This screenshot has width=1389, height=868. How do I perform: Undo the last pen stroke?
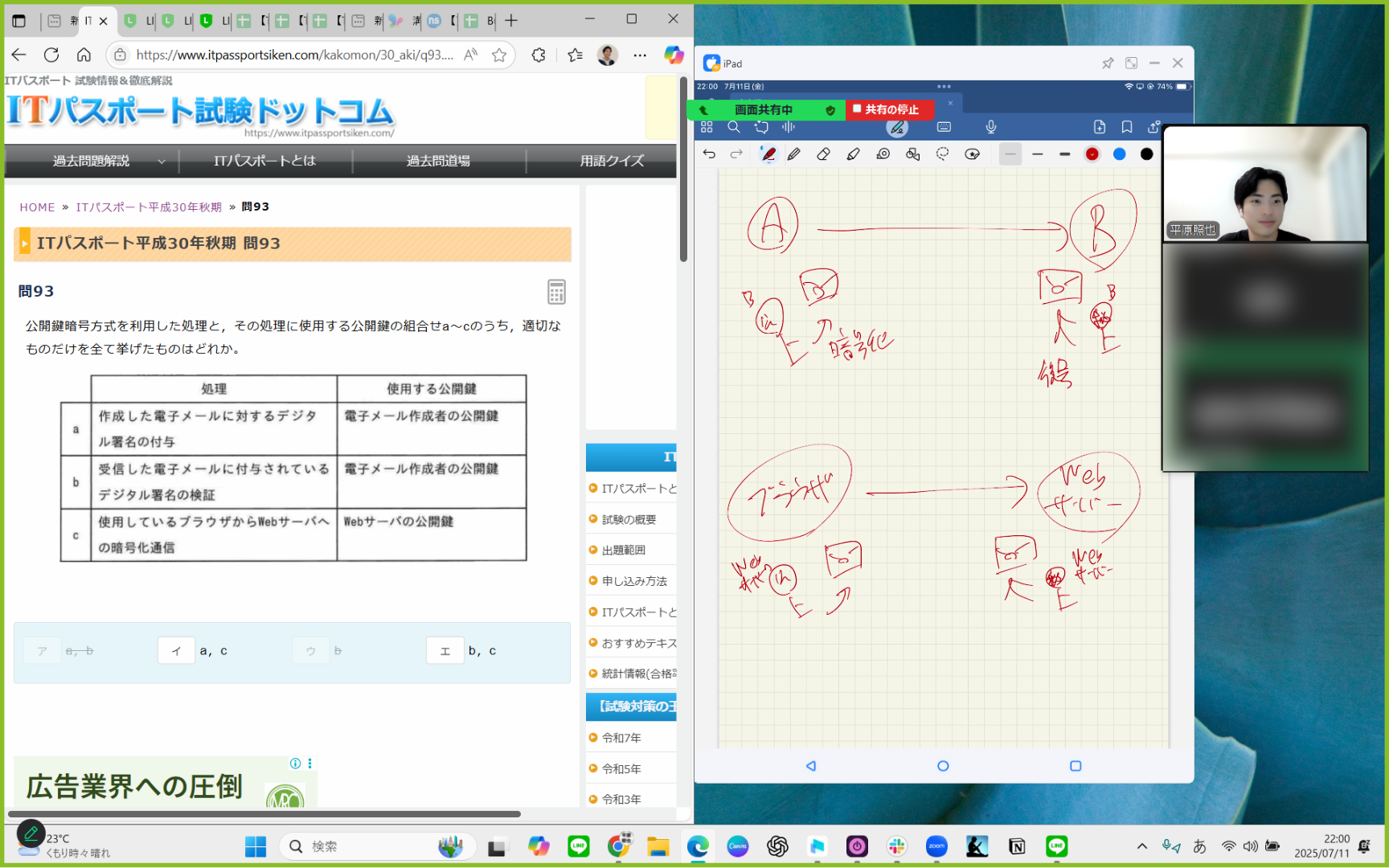coord(709,154)
